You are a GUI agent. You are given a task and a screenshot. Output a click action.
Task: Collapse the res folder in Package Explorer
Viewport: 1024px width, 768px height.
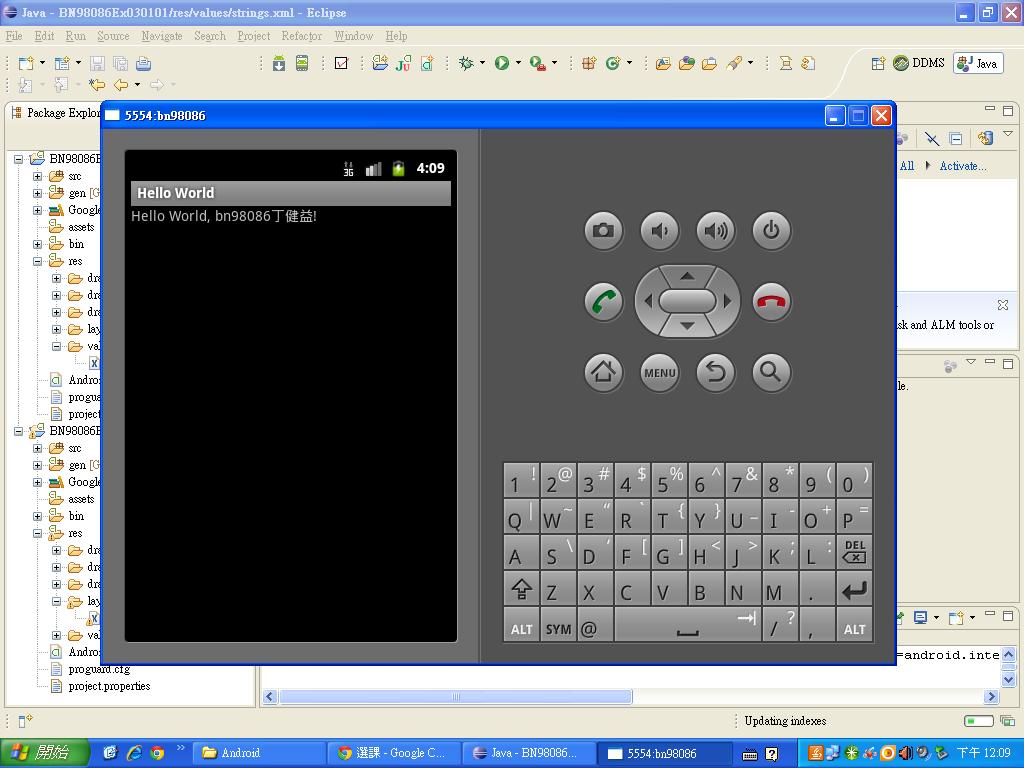[38, 261]
